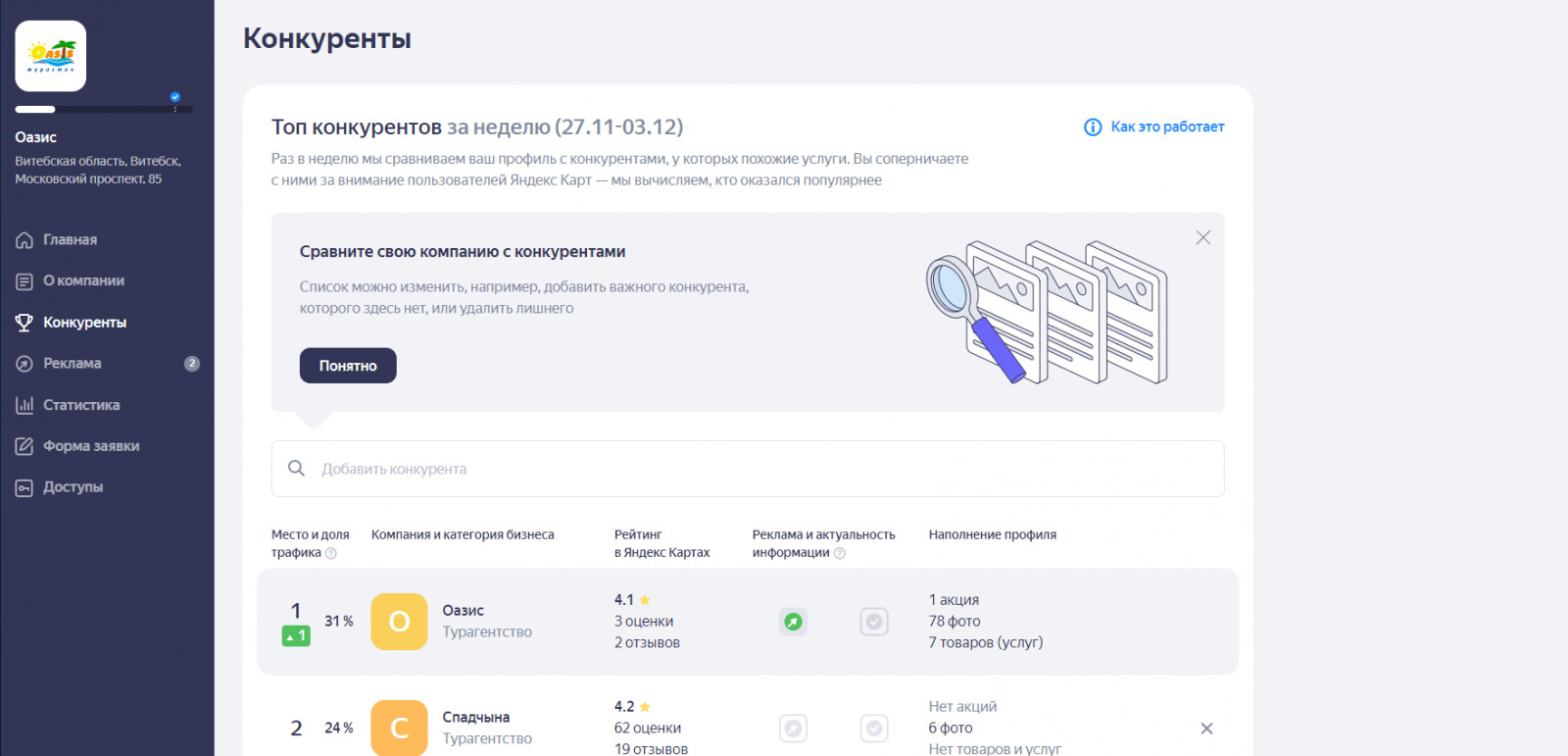Viewport: 1568px width, 756px height.
Task: Remove Спадчына from the competitors list
Action: (x=1206, y=729)
